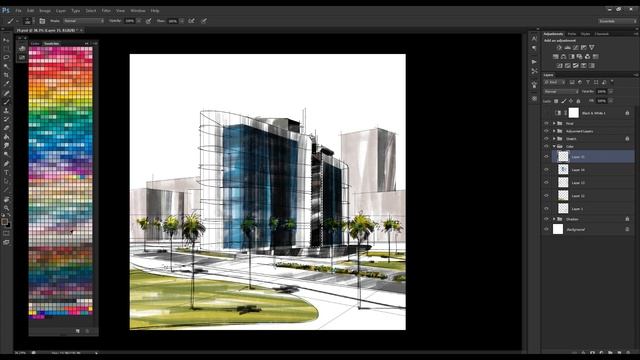Select the Lasso tool
This screenshot has height=360, width=640.
pyautogui.click(x=6, y=57)
